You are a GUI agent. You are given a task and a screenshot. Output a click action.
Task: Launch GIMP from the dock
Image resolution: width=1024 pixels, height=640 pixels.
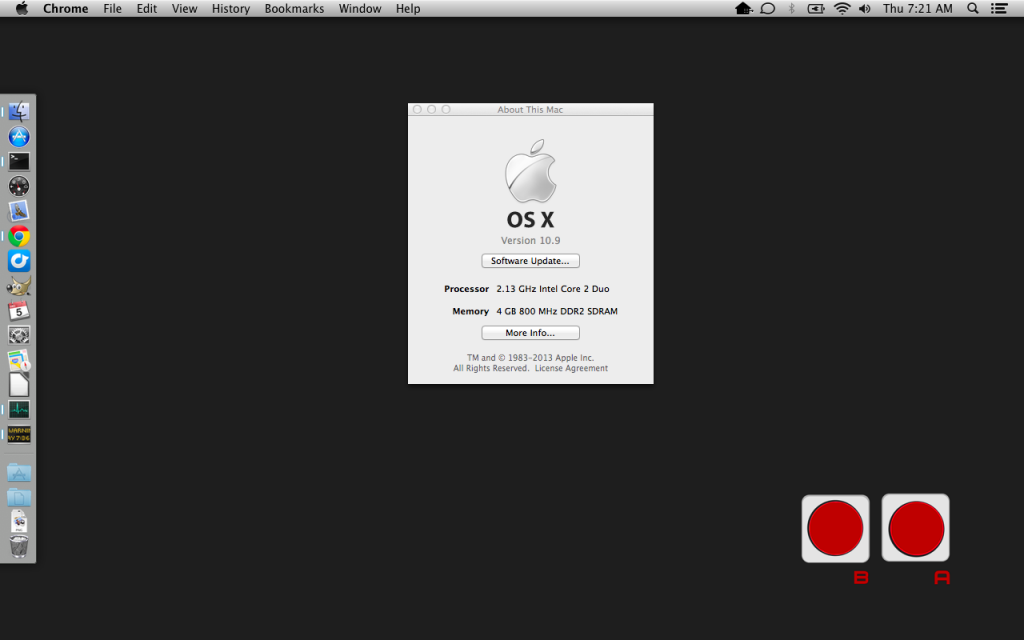(19, 285)
